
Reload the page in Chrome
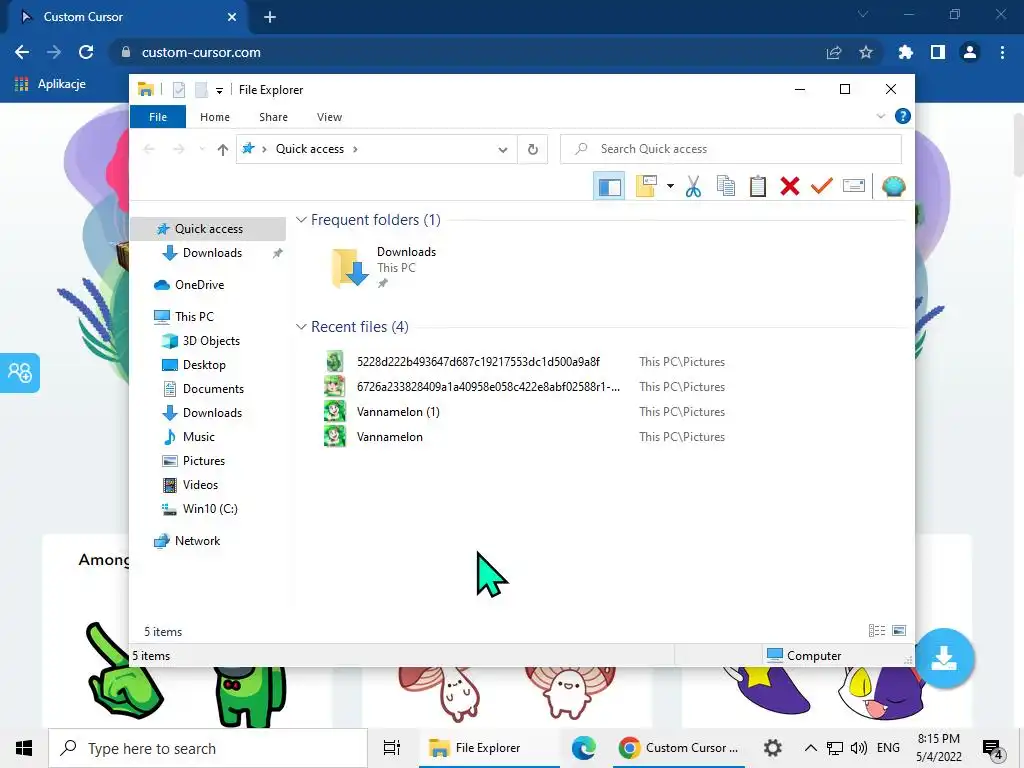86,52
